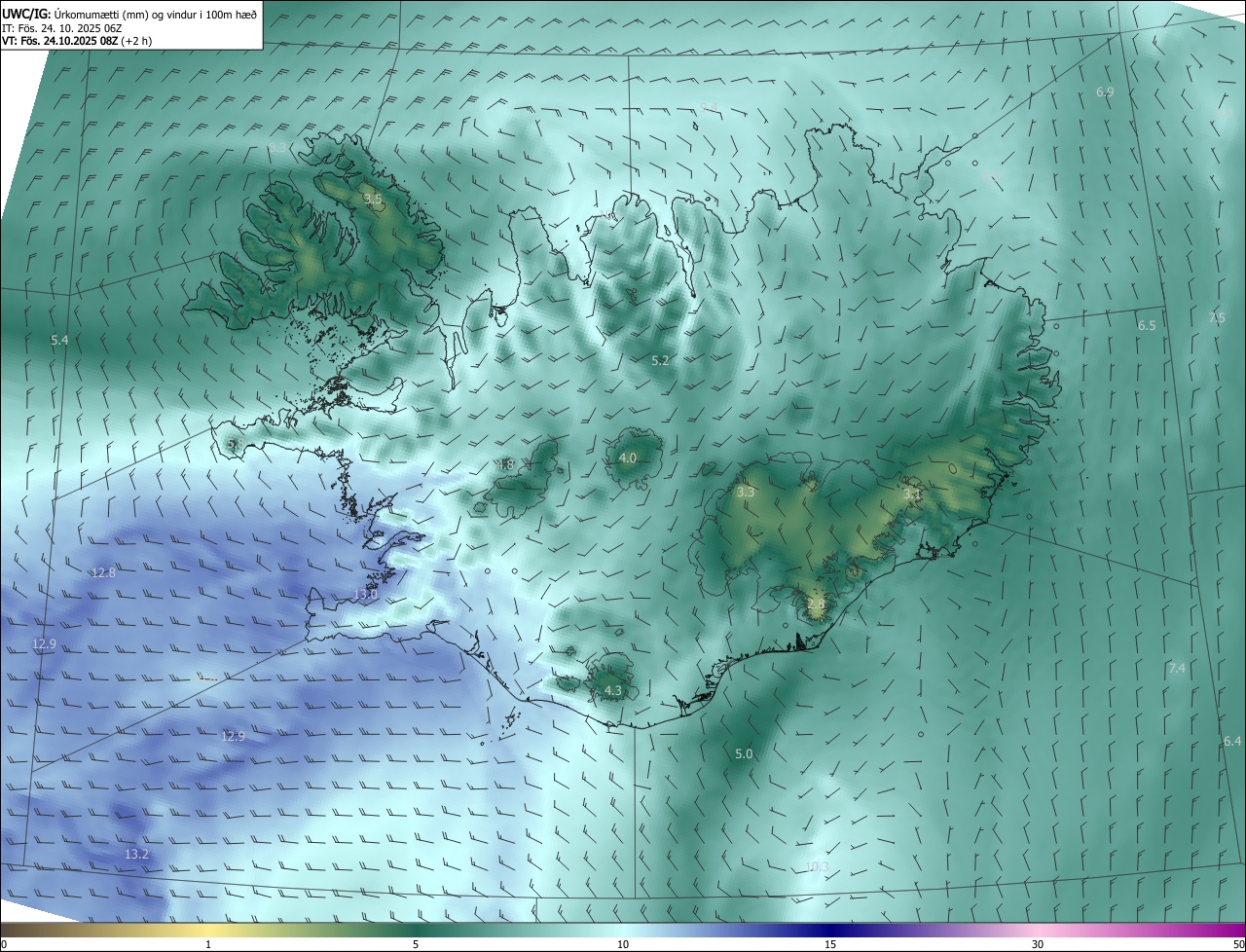This screenshot has height=952, width=1246.
Task: Click the 4.0 value on the glacier
Action: [628, 458]
